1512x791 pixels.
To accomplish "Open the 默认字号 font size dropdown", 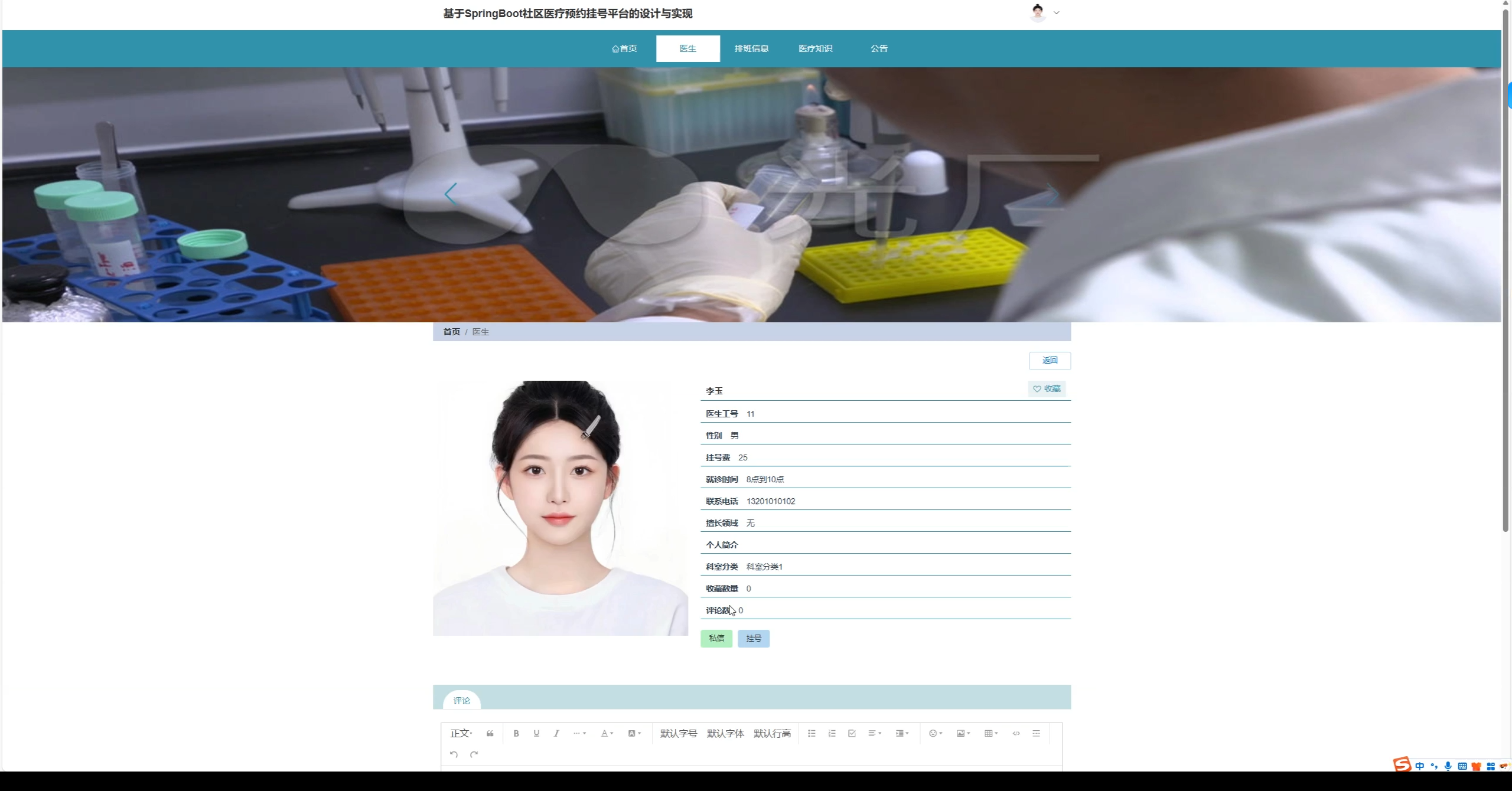I will coord(678,733).
